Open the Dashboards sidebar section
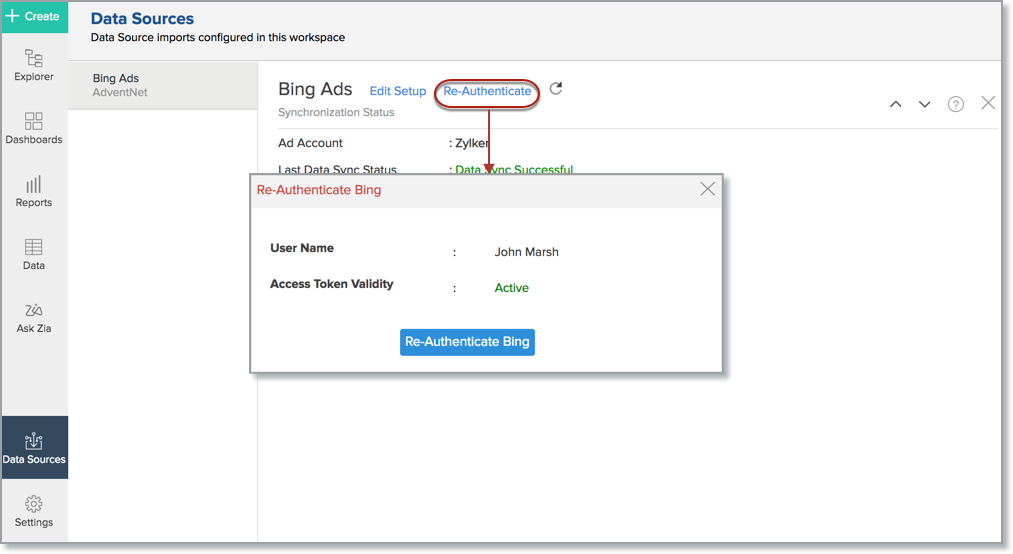1013x554 pixels. [x=34, y=128]
